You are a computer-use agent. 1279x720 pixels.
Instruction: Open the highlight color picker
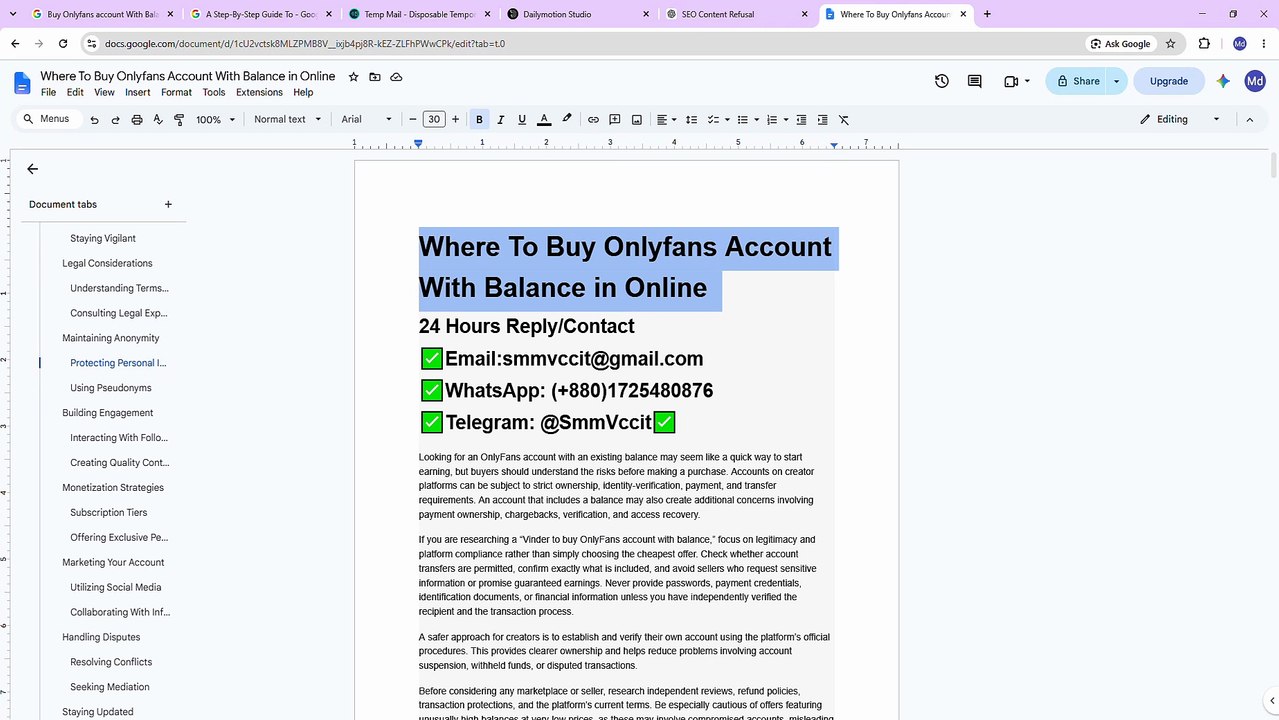[567, 119]
